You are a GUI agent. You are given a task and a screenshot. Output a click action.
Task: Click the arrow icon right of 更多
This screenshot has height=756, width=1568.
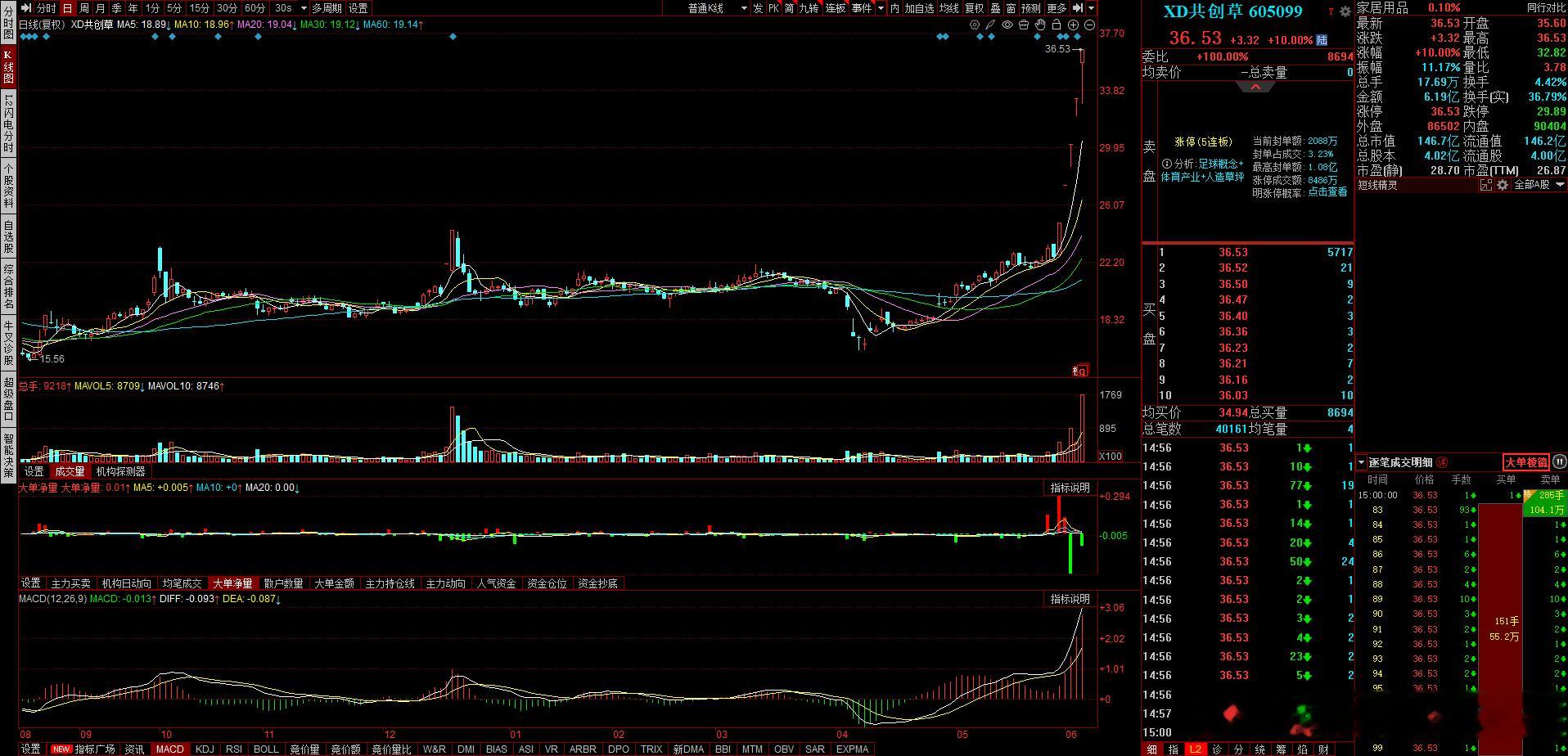point(1078,7)
